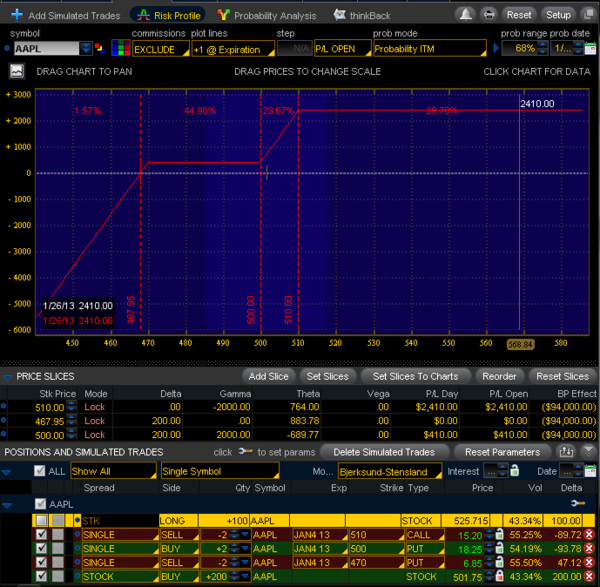Image resolution: width=600 pixels, height=587 pixels.
Task: Click the alert bell icon
Action: (x=465, y=15)
